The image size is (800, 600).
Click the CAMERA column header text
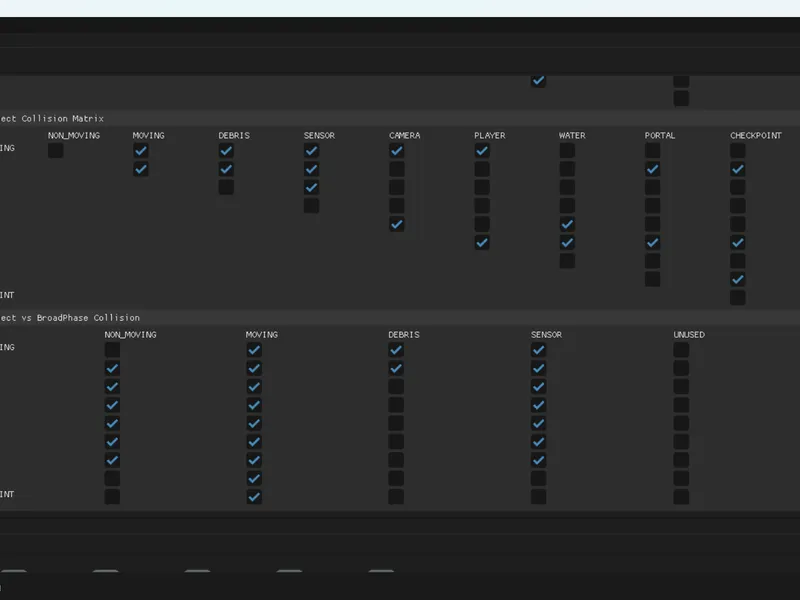pyautogui.click(x=405, y=135)
